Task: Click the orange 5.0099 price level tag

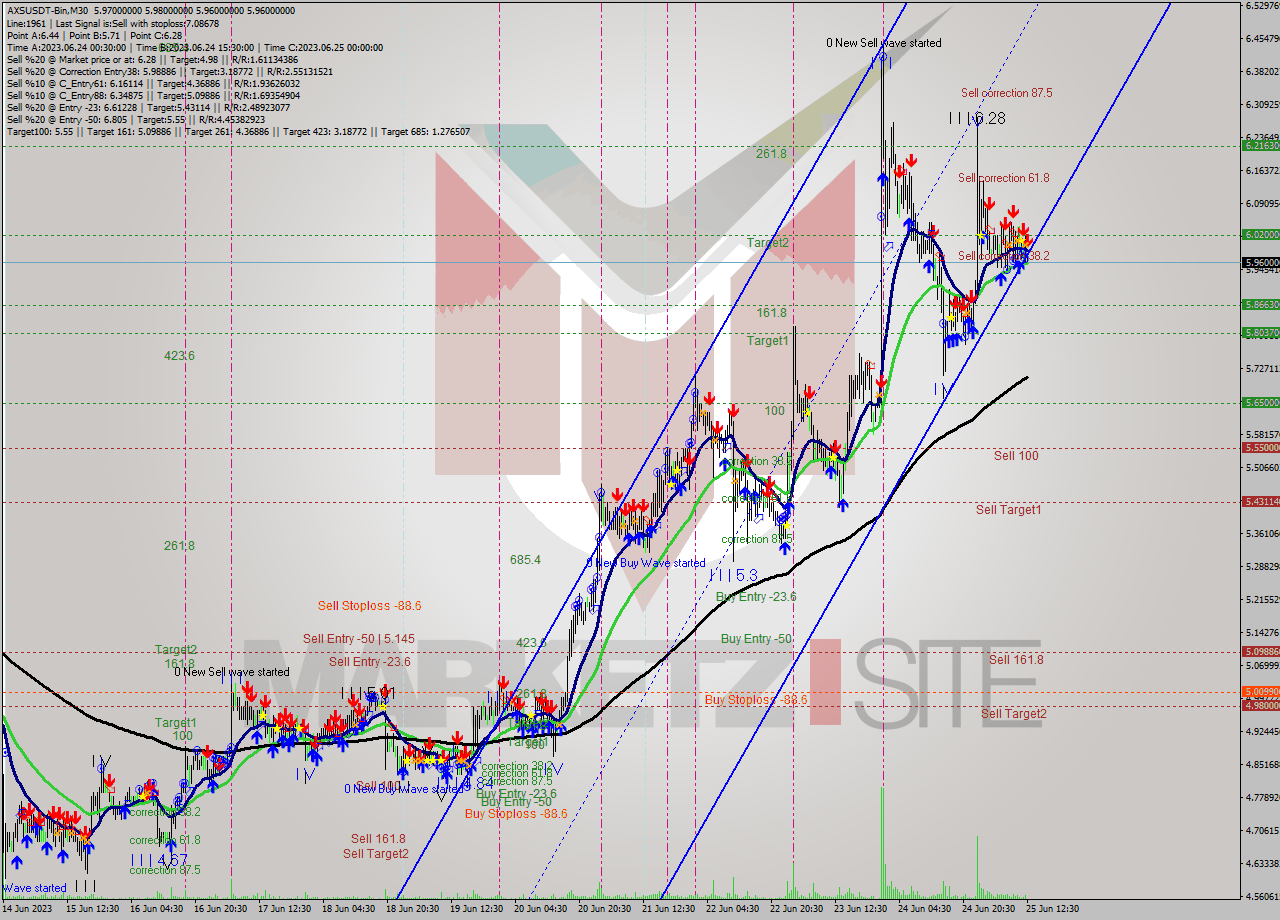Action: click(1261, 692)
